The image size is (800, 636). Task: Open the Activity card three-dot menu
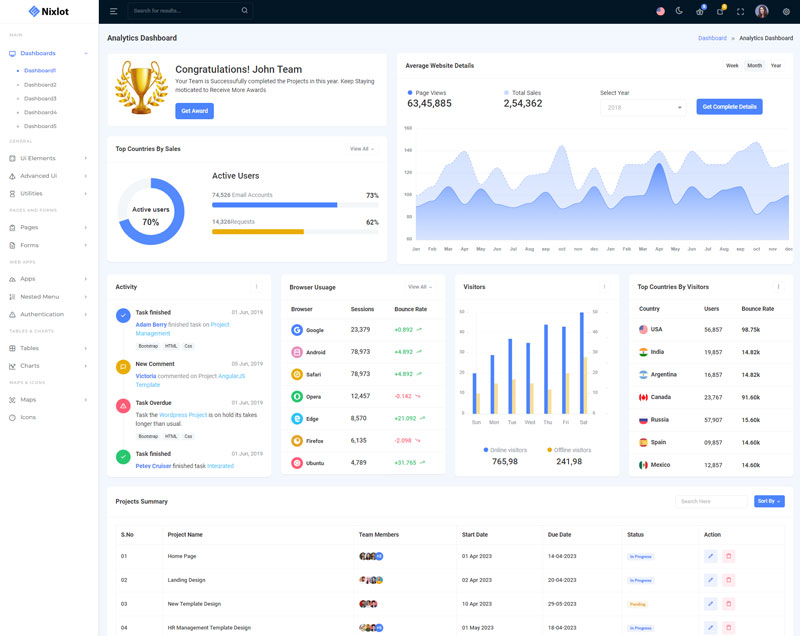click(256, 287)
